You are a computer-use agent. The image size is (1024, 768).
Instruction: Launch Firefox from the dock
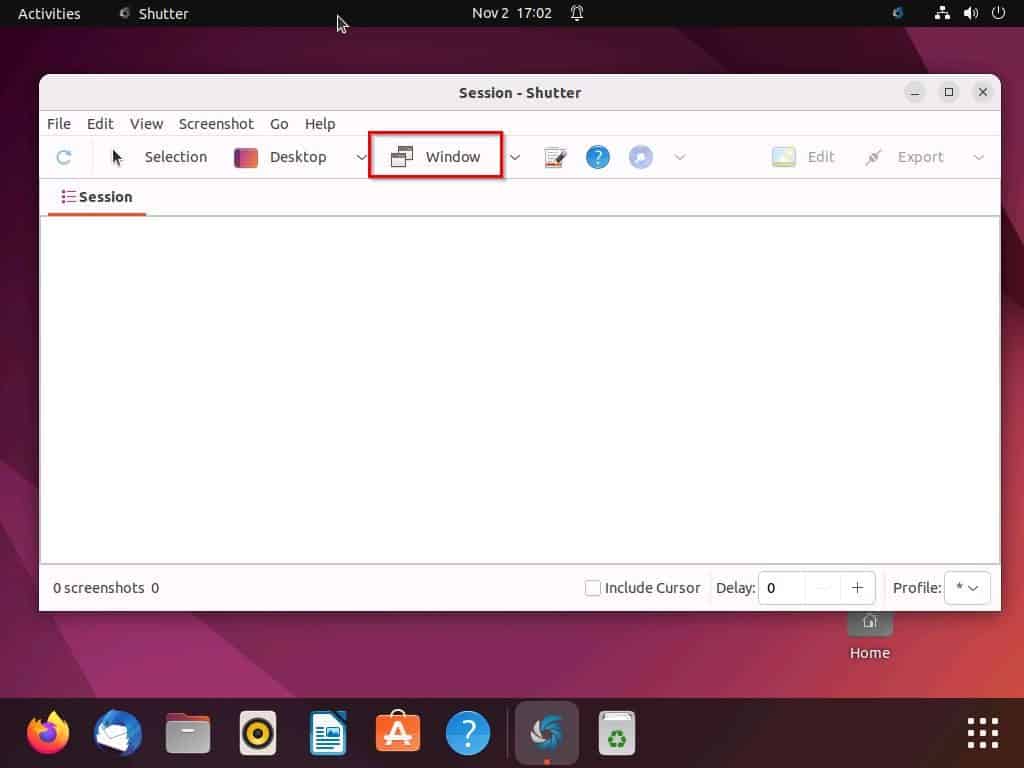tap(48, 733)
